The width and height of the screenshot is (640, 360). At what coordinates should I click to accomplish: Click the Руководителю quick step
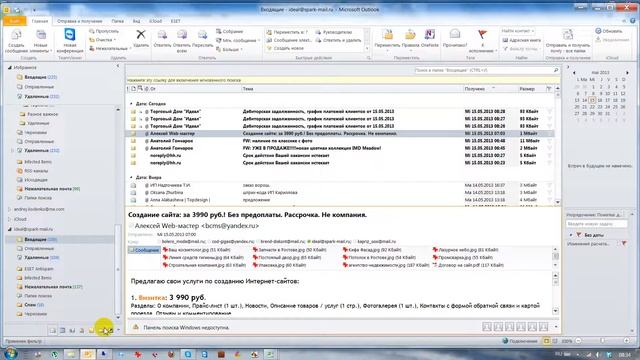pyautogui.click(x=333, y=32)
